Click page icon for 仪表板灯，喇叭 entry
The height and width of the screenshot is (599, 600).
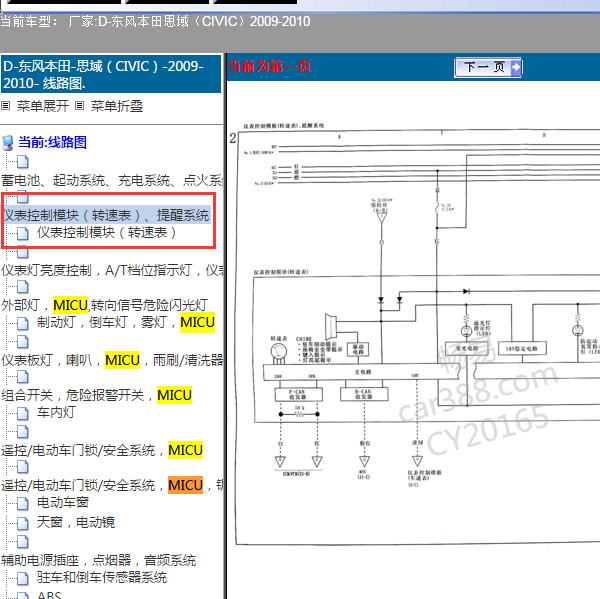(23, 341)
